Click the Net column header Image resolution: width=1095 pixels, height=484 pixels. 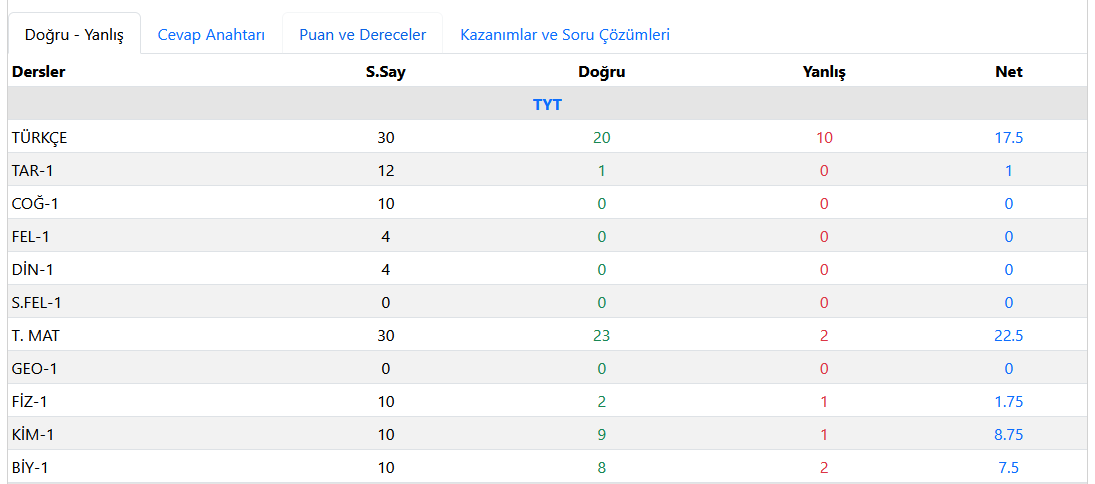(1008, 72)
